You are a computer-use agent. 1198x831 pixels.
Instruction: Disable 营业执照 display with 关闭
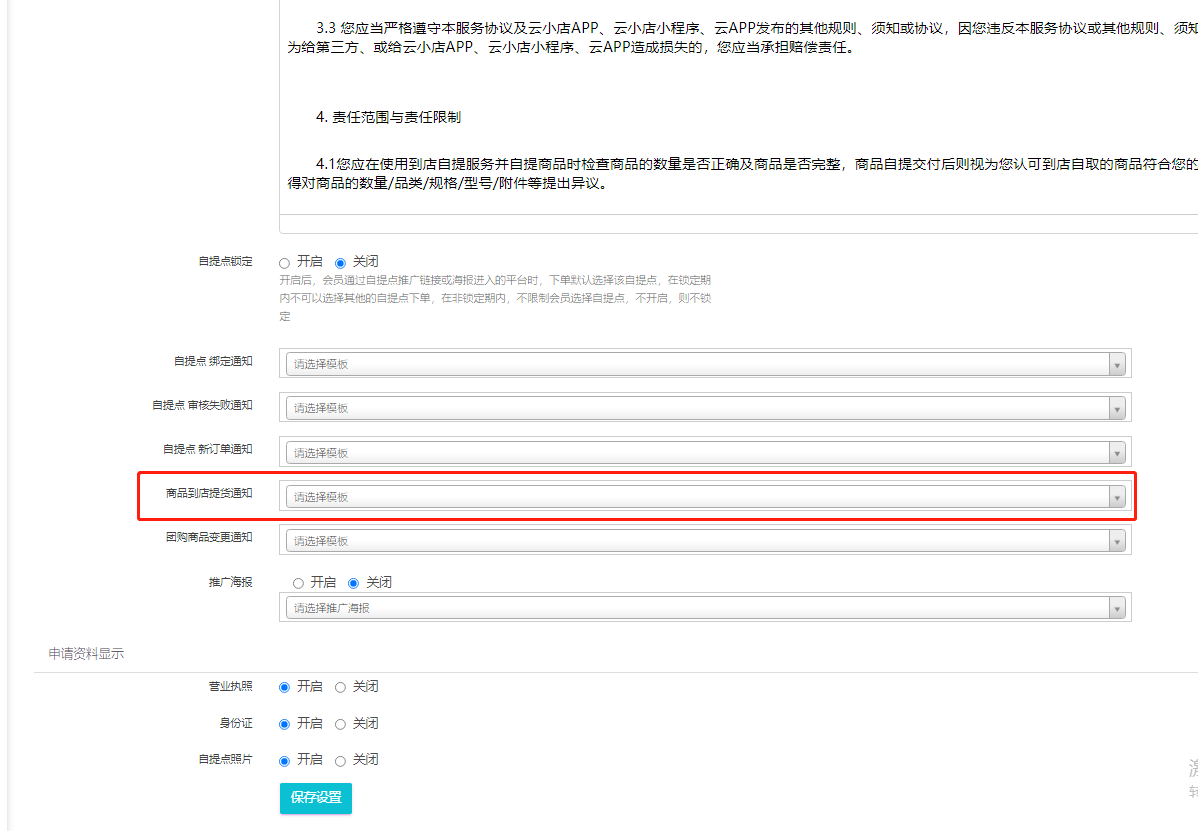click(340, 687)
